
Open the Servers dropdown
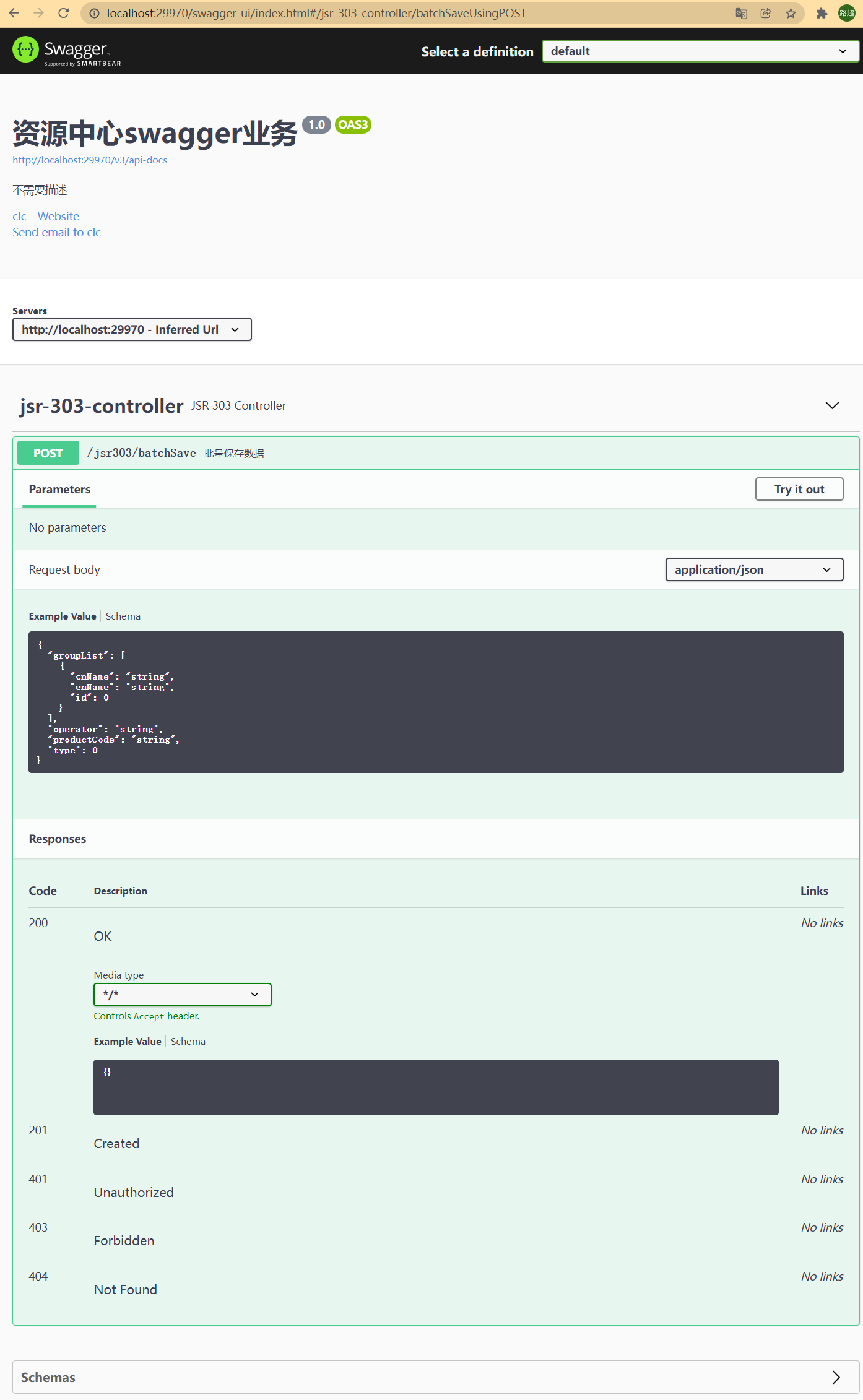[132, 329]
